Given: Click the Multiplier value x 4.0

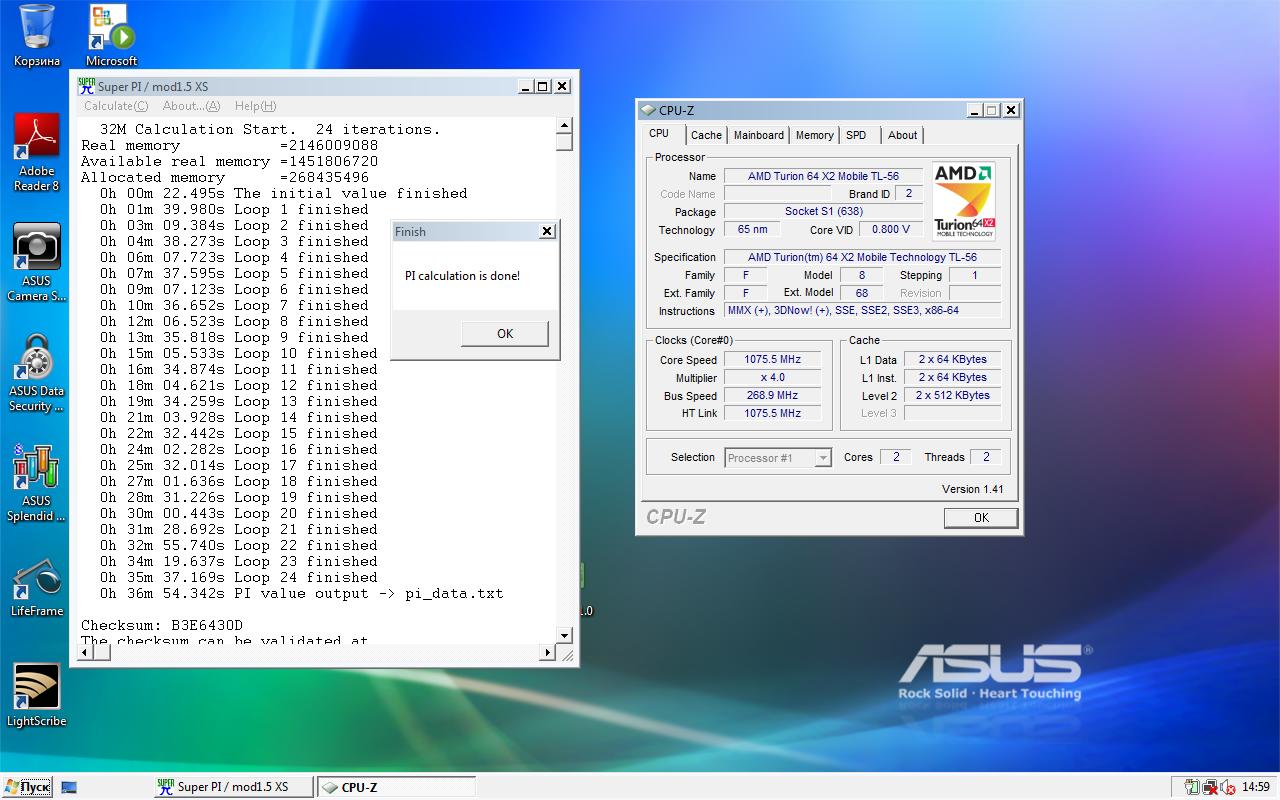Looking at the screenshot, I should [772, 378].
